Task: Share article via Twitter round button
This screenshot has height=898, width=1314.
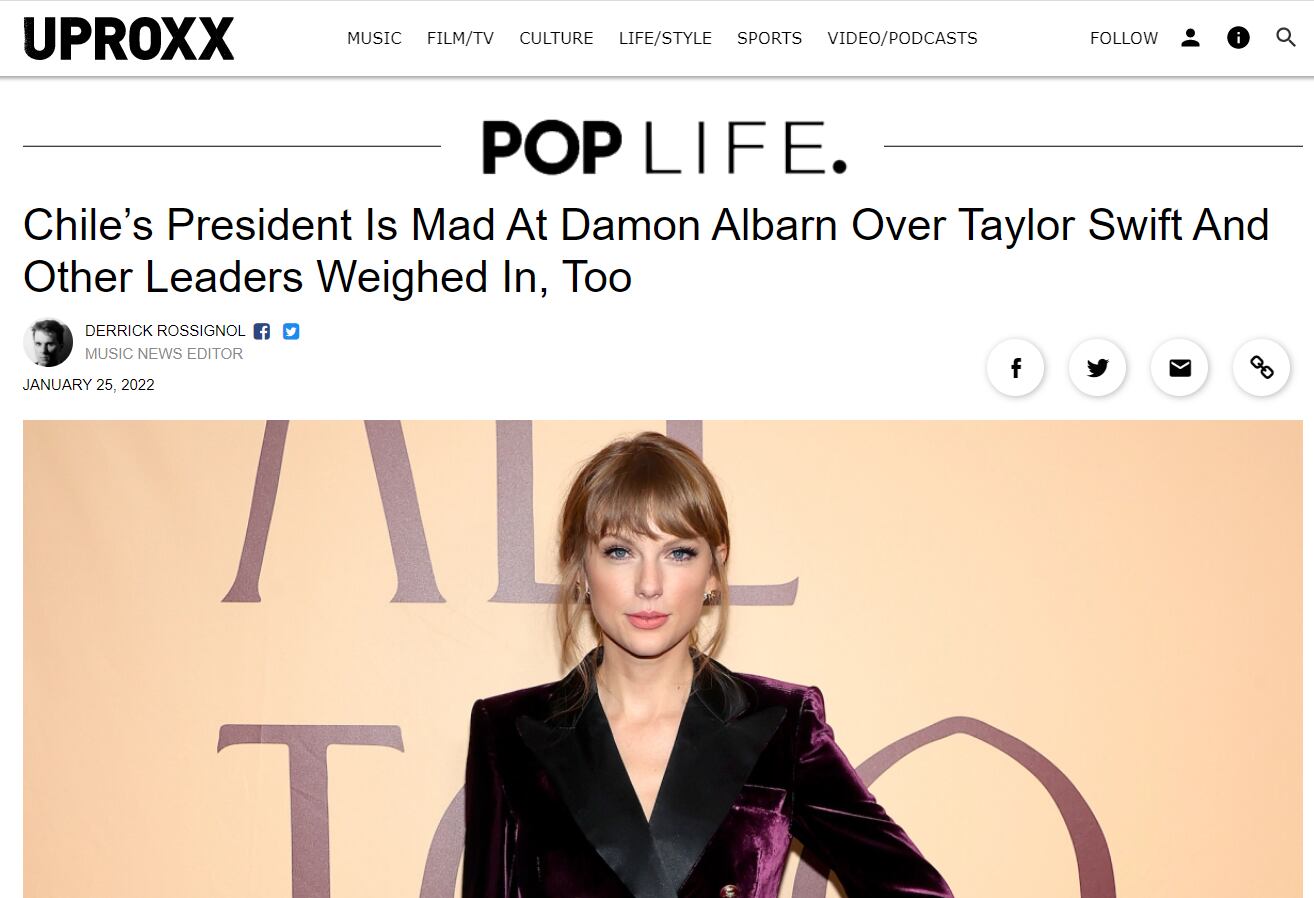Action: [1098, 368]
